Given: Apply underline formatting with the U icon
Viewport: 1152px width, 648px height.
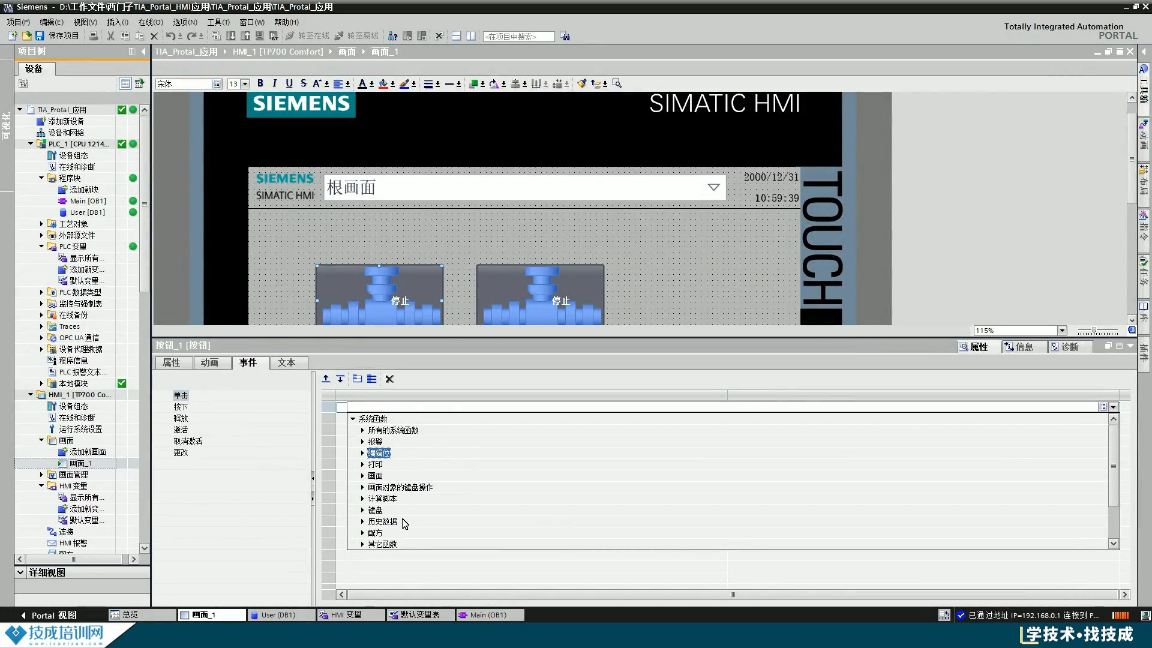Looking at the screenshot, I should click(x=289, y=84).
